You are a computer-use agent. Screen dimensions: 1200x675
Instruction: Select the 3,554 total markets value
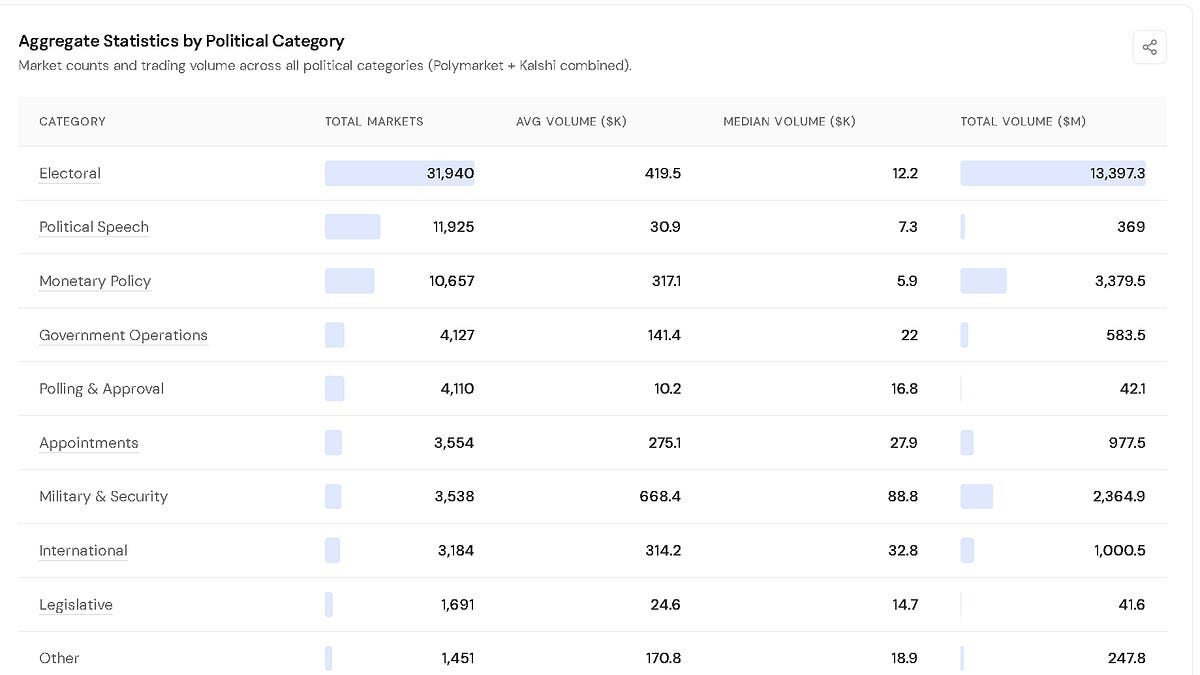[454, 443]
